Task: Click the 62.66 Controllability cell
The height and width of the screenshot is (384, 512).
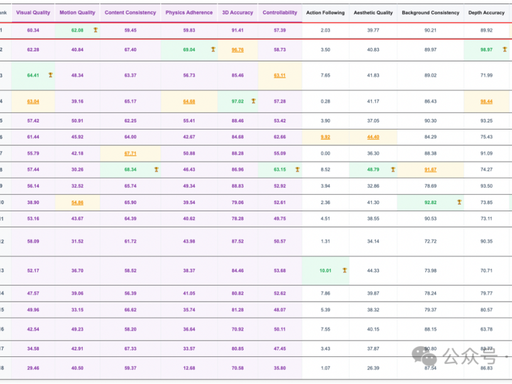Action: pyautogui.click(x=280, y=137)
